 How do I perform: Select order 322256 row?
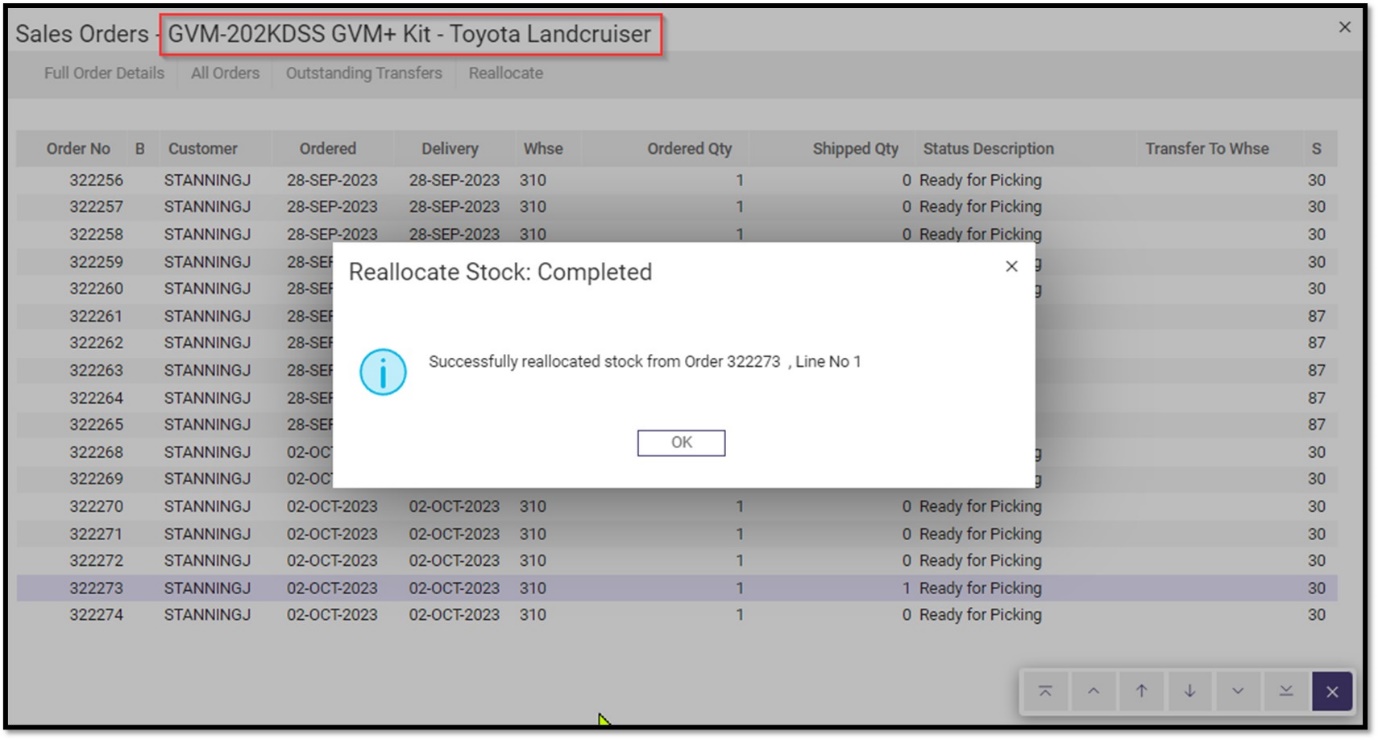677,181
